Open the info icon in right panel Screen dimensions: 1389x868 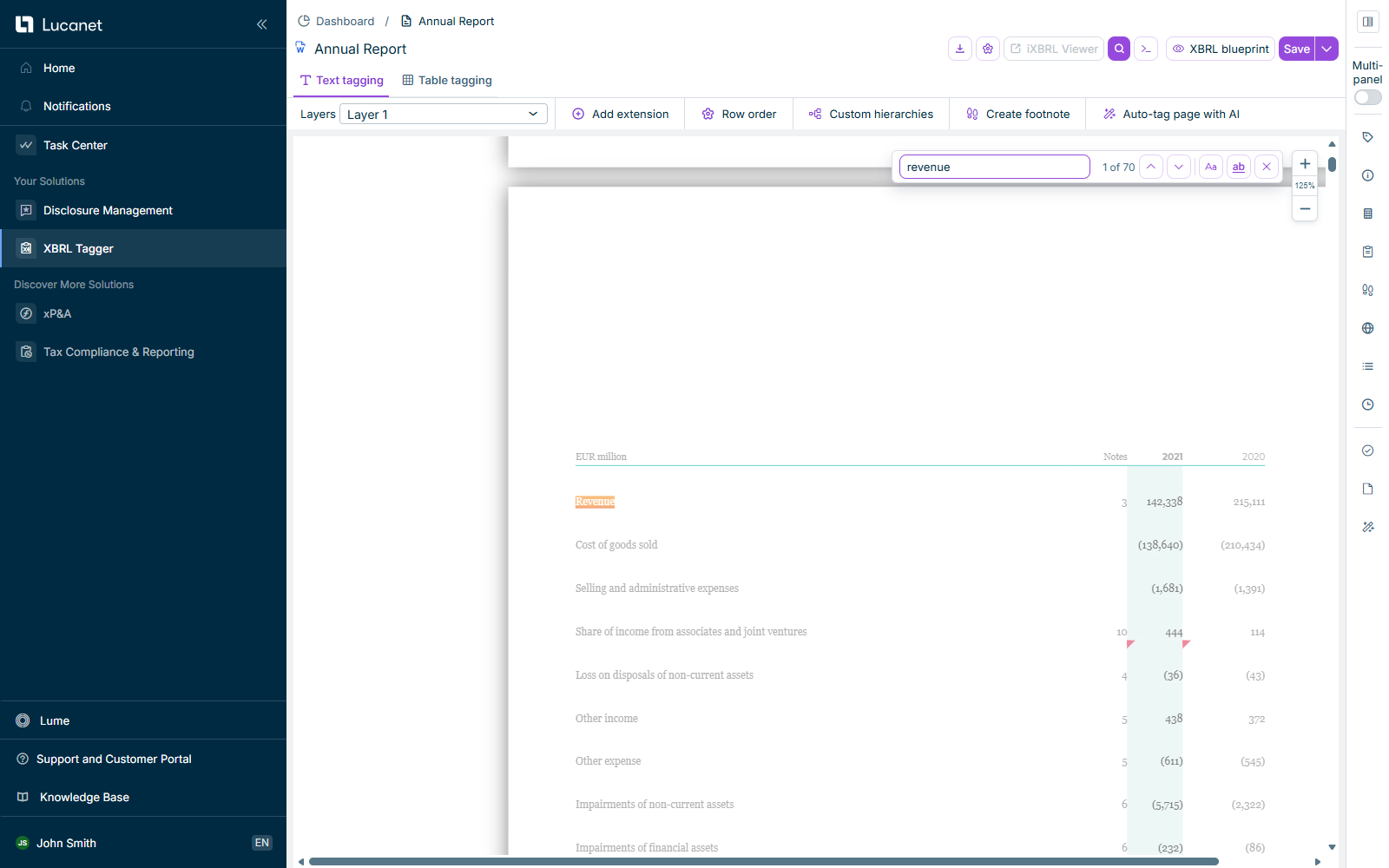coord(1368,175)
